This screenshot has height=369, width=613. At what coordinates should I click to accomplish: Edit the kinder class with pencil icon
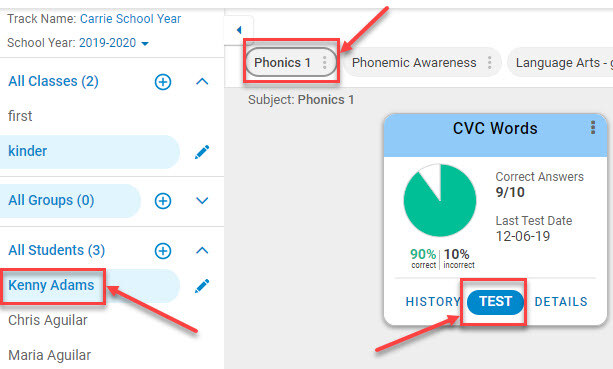coord(202,152)
